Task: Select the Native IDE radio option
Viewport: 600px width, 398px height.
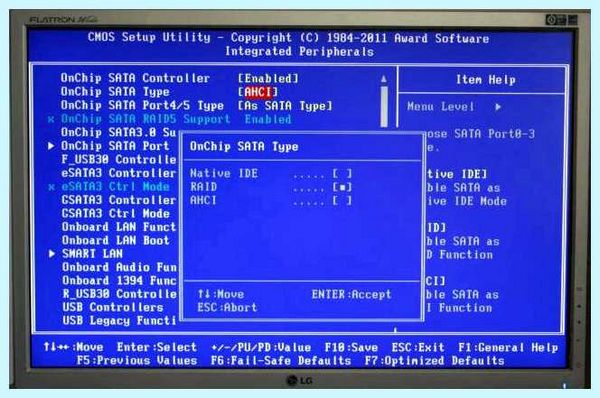Action: [271, 174]
